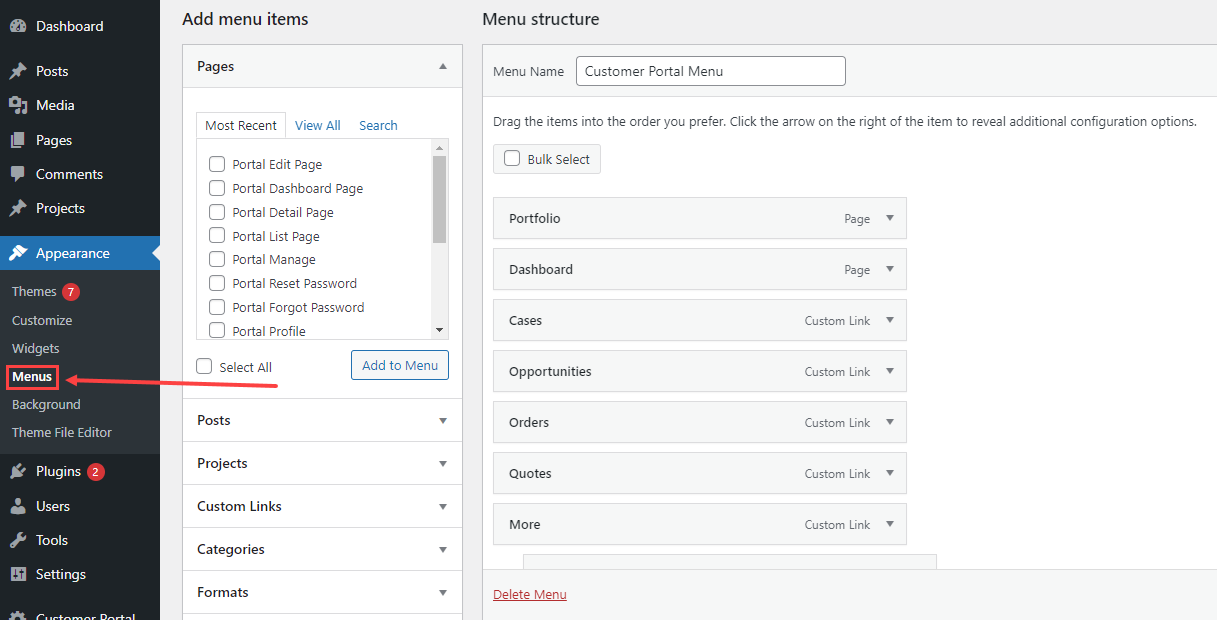This screenshot has width=1217, height=620.
Task: Click the Dashboard gauge icon in sidebar
Action: click(x=18, y=26)
